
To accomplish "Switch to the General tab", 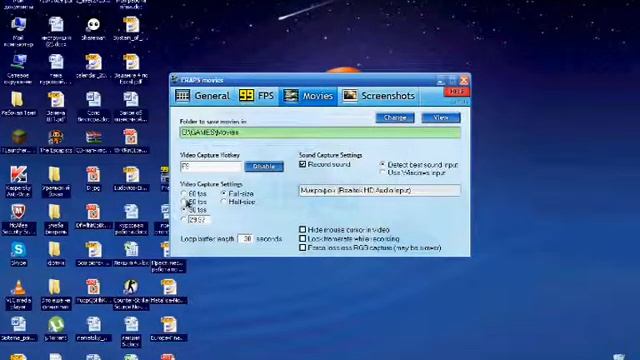I will tap(203, 96).
